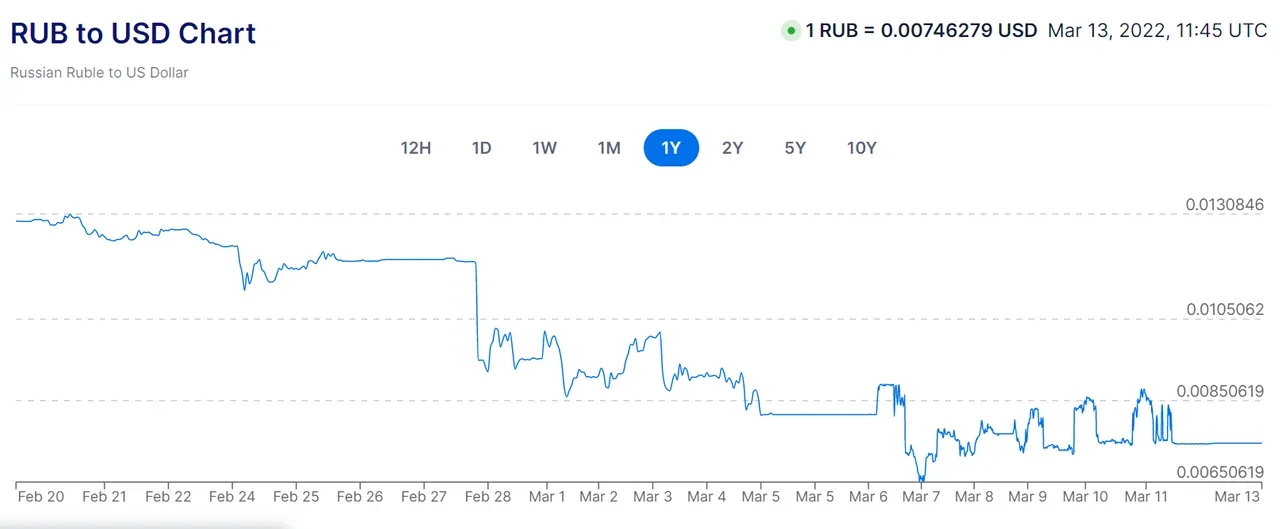Click the RUB to USD Chart heading

coord(133,33)
